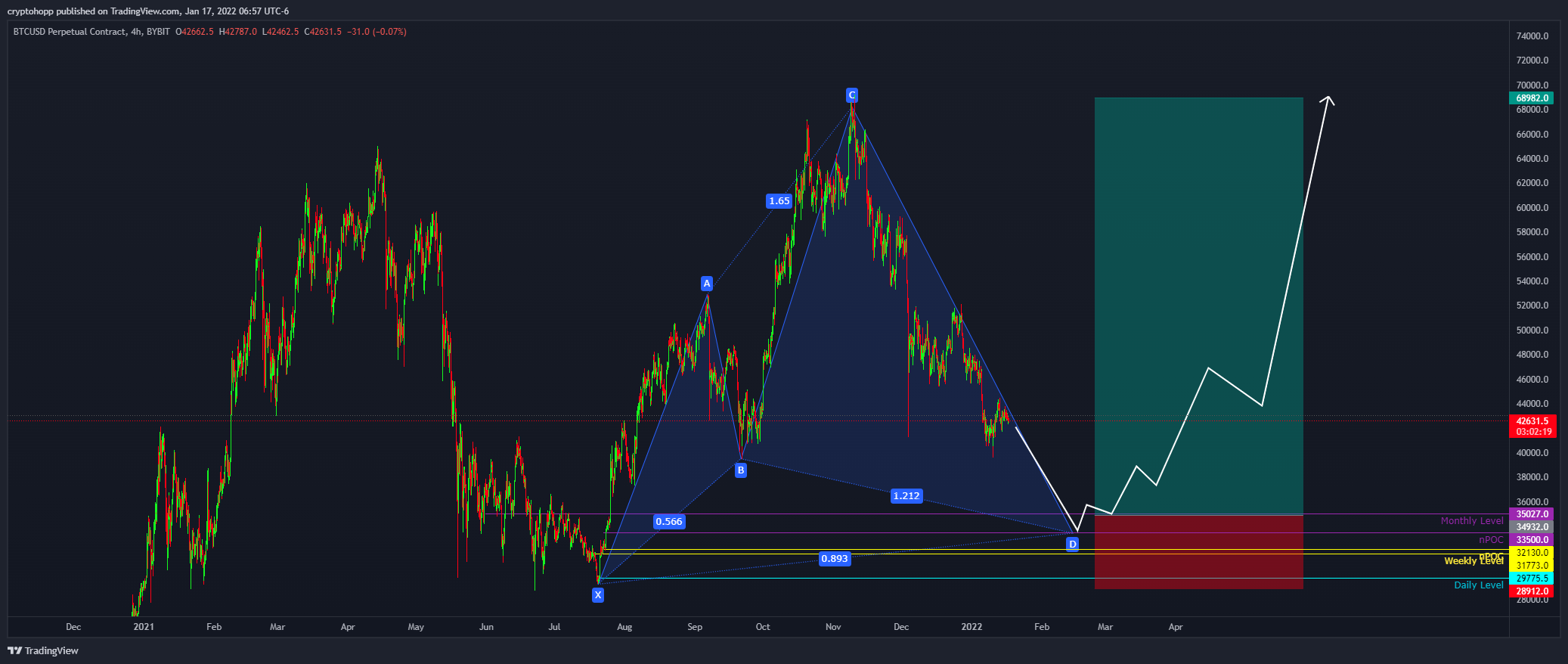Click the current price tag 42631.5
This screenshot has width=1568, height=664.
pos(1531,421)
